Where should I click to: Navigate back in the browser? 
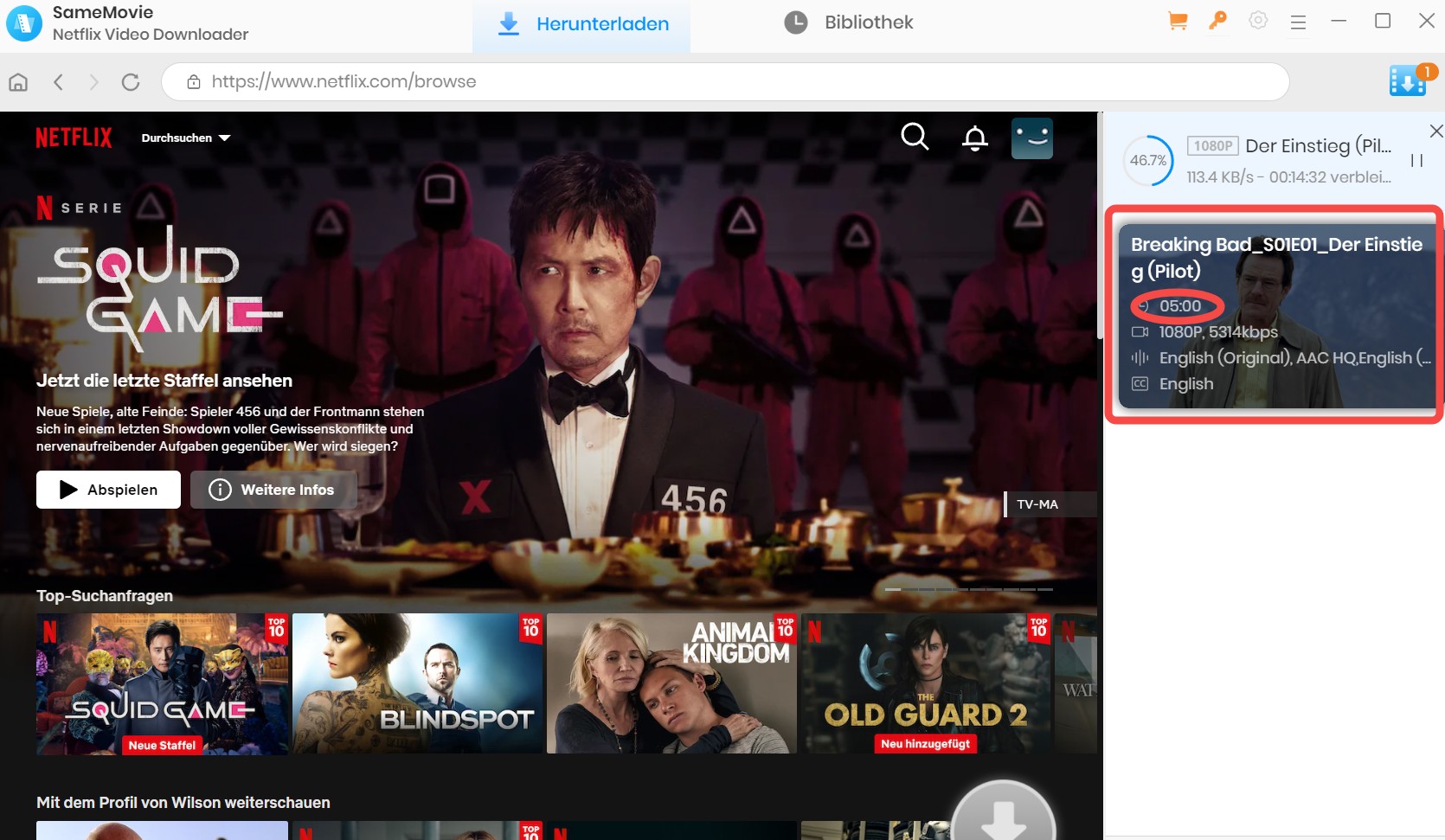[58, 82]
